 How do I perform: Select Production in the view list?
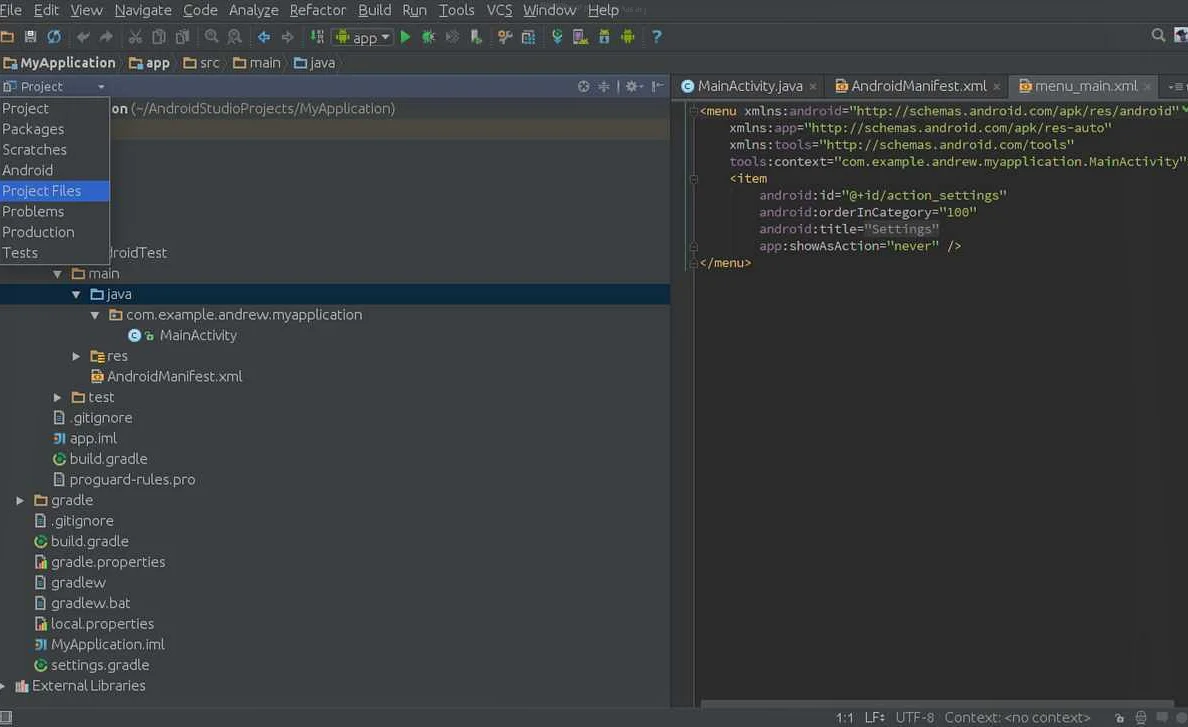(55, 232)
